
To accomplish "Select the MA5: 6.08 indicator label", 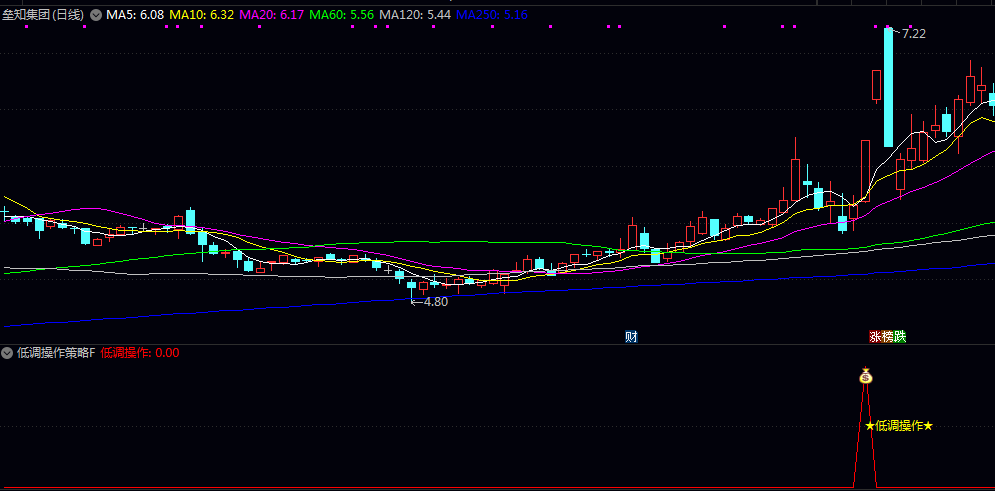I will pyautogui.click(x=135, y=15).
